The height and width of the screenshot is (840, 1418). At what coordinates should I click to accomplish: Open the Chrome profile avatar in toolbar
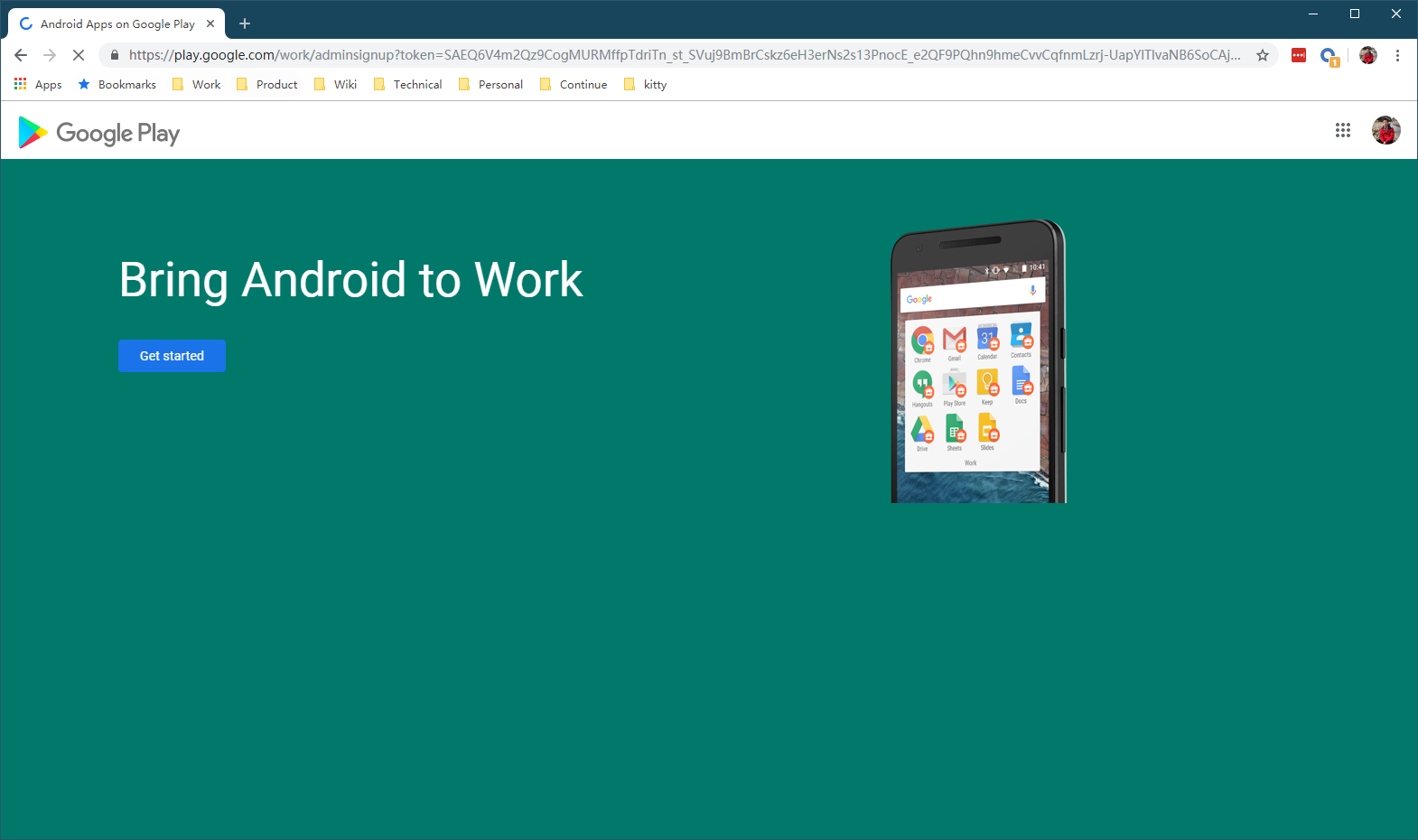[x=1368, y=55]
